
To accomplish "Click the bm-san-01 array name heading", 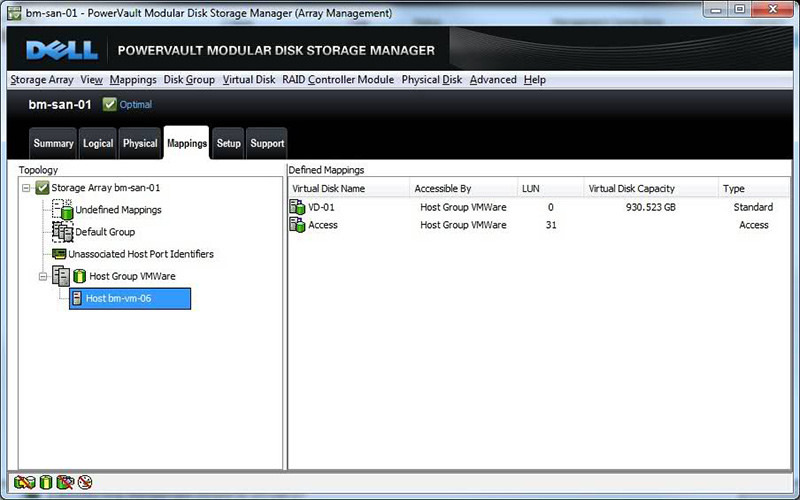I will pos(60,105).
